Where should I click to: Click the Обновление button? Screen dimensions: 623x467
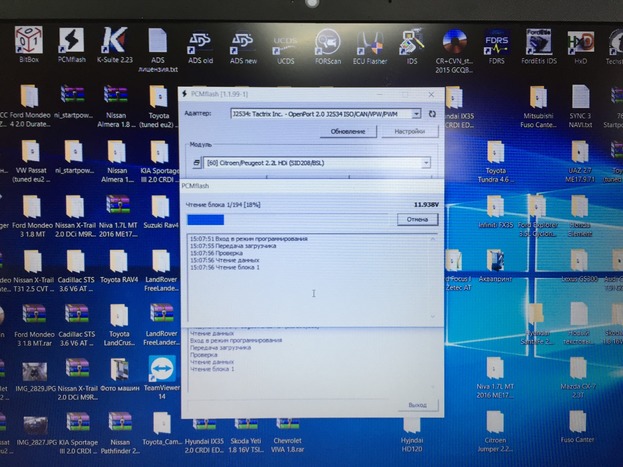(x=347, y=131)
